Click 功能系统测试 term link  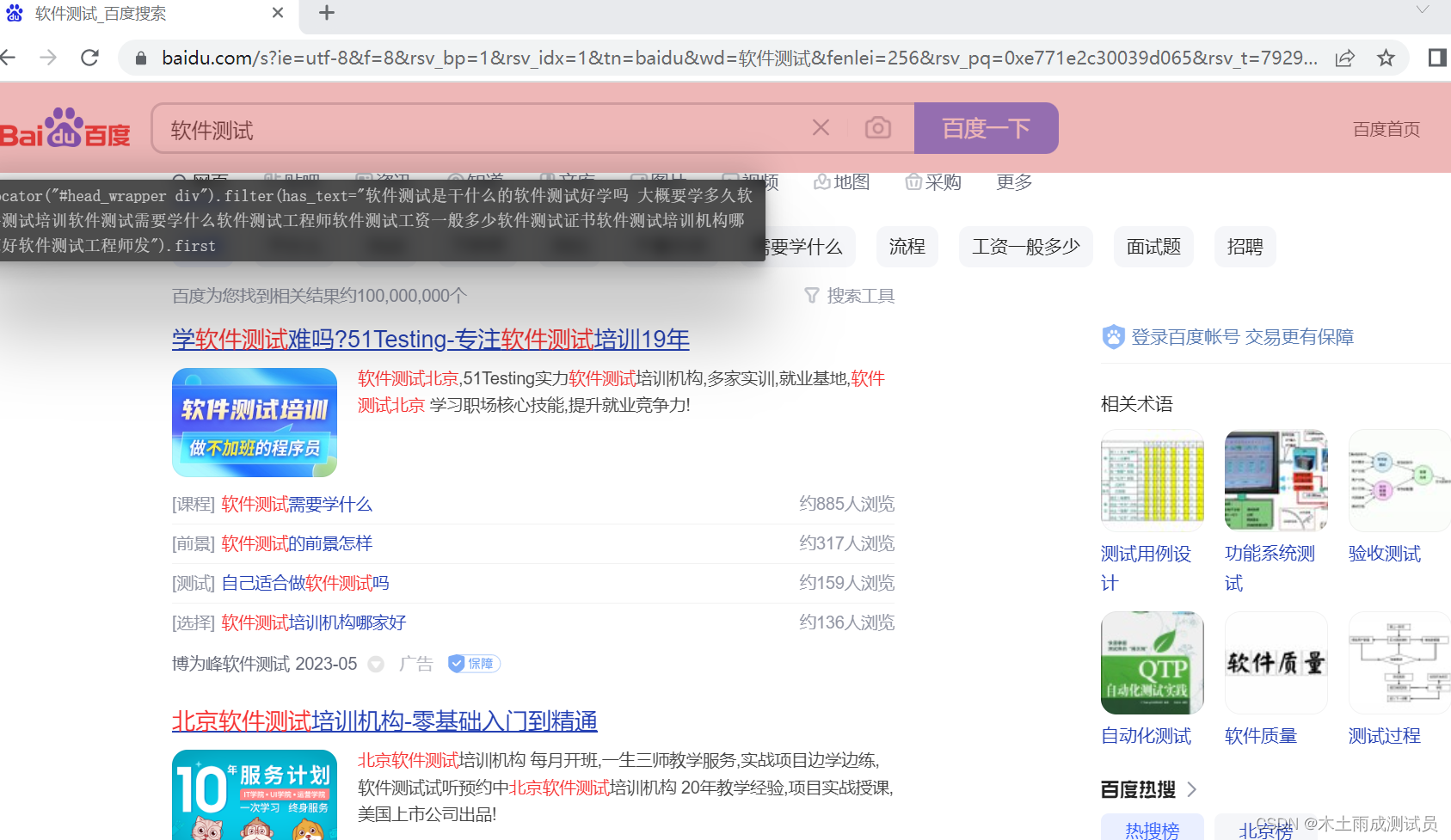coord(1270,568)
